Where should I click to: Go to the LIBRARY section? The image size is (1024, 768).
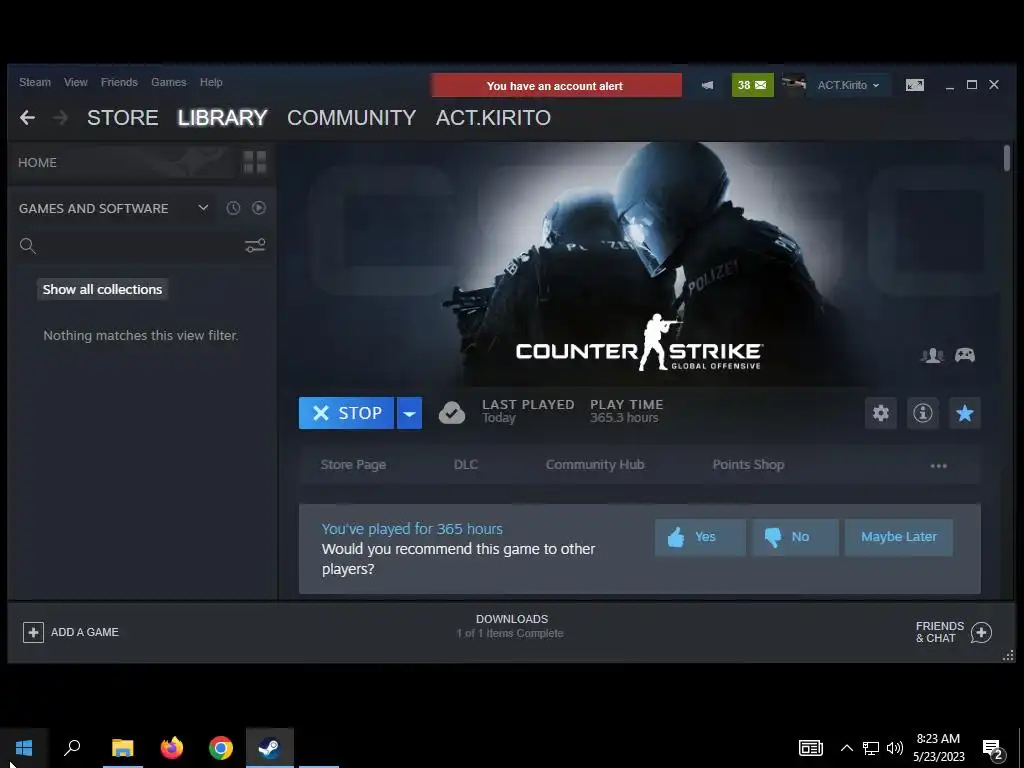point(222,118)
